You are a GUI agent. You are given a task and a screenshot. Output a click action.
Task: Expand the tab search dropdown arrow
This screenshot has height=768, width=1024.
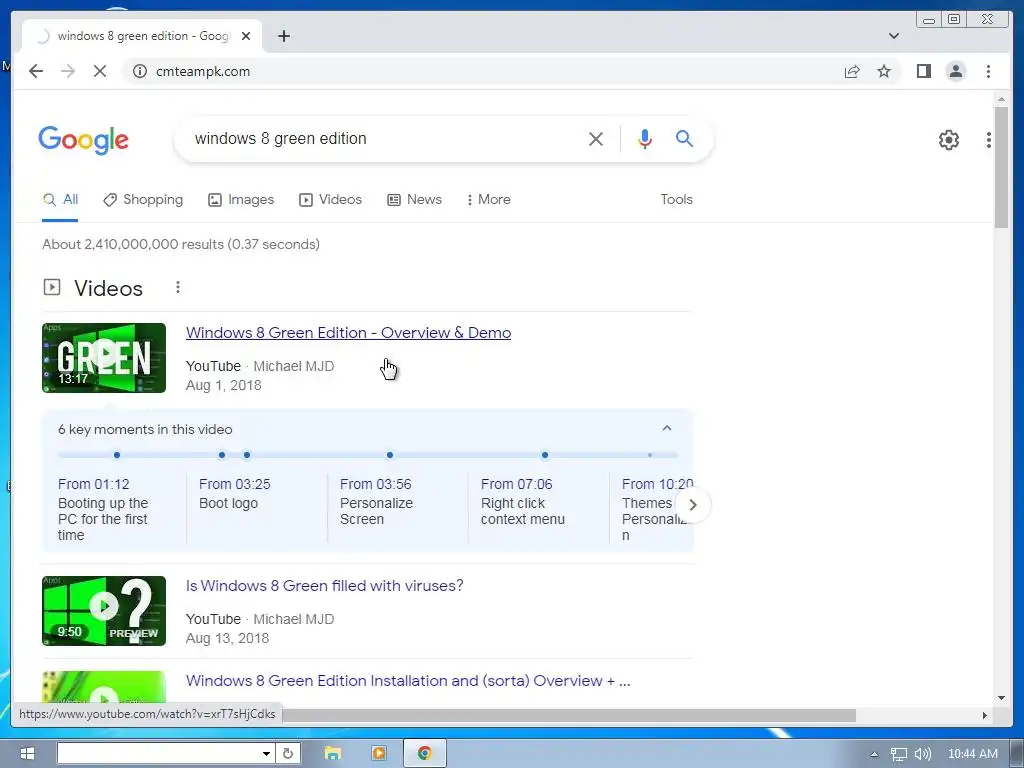(893, 36)
